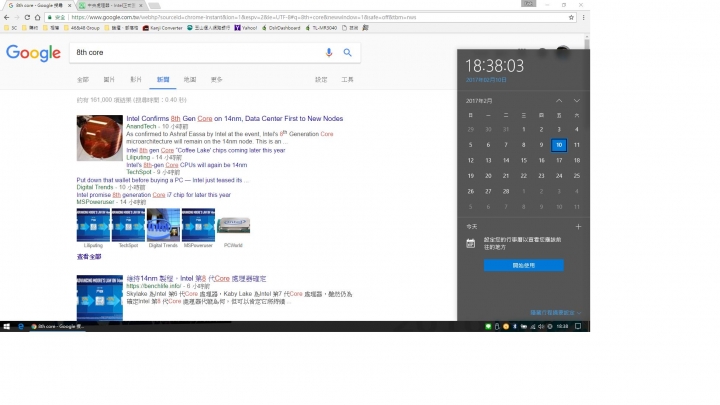Click 8th core Chrome taskbar button
This screenshot has height=405, width=720.
pyautogui.click(x=58, y=326)
